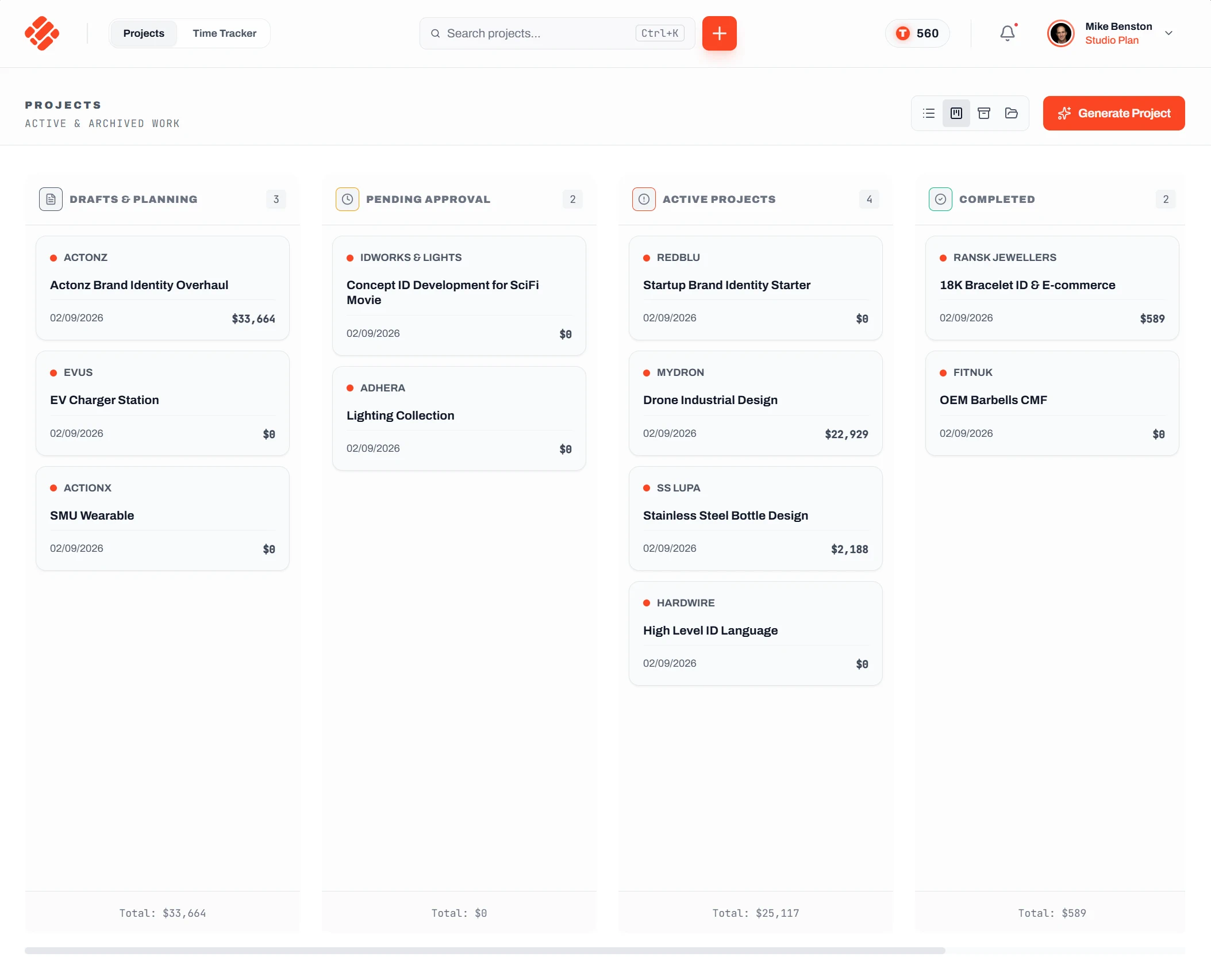Switch to list view

(929, 113)
